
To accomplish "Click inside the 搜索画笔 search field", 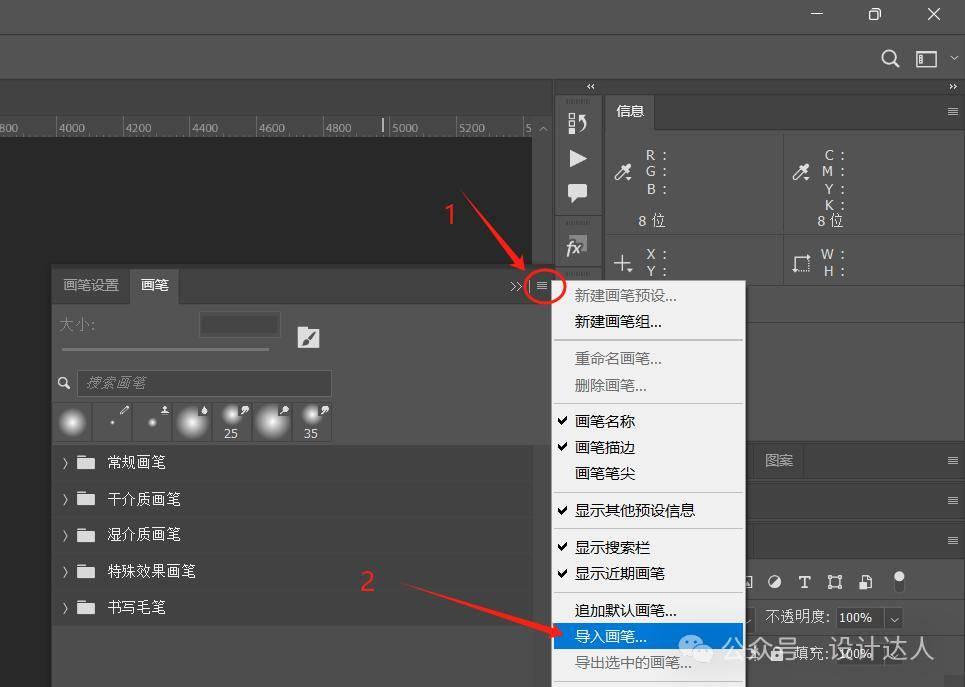I will (200, 383).
